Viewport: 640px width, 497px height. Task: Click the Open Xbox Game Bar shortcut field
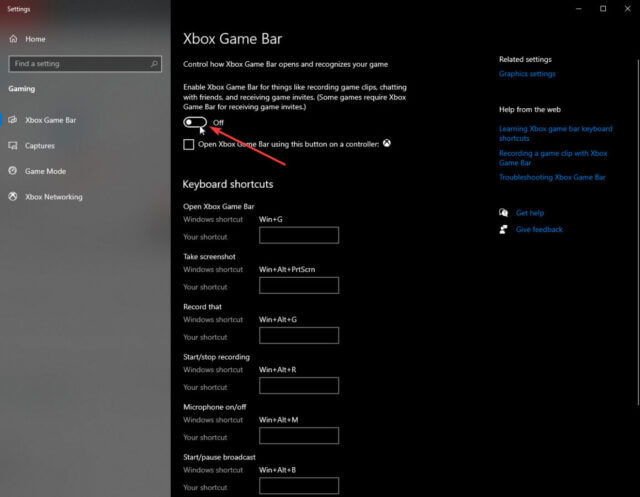[298, 236]
